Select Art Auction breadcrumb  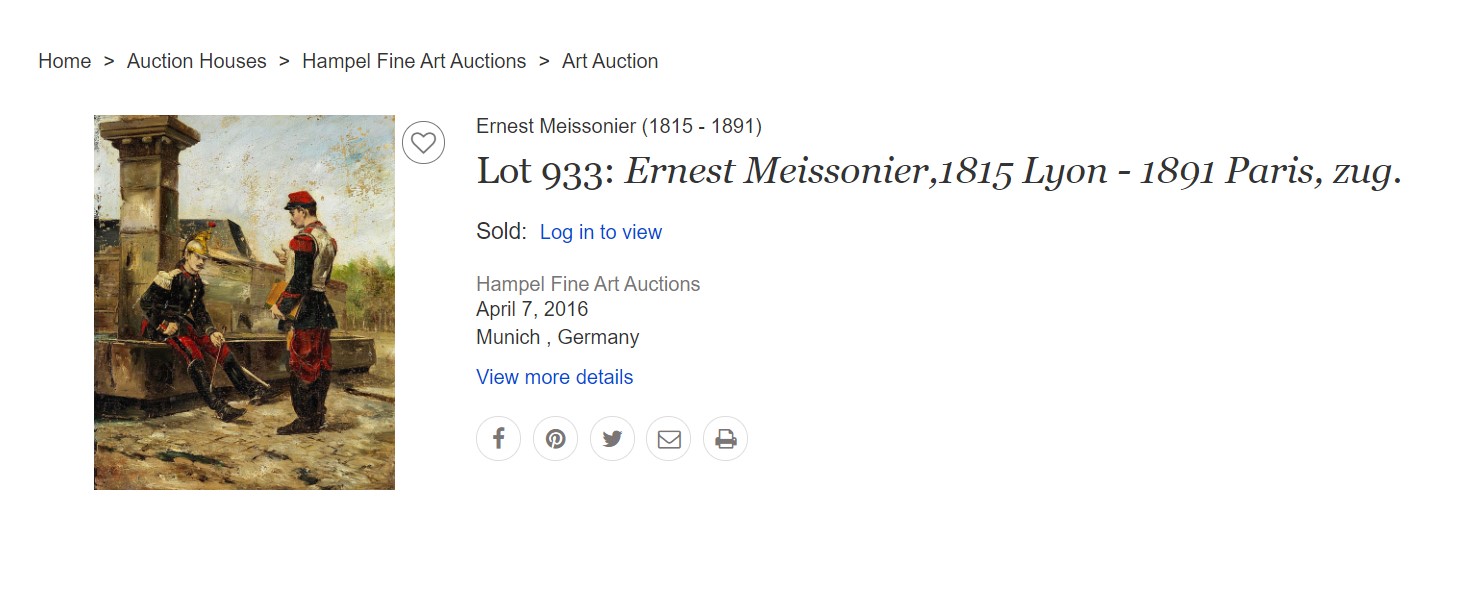(610, 61)
